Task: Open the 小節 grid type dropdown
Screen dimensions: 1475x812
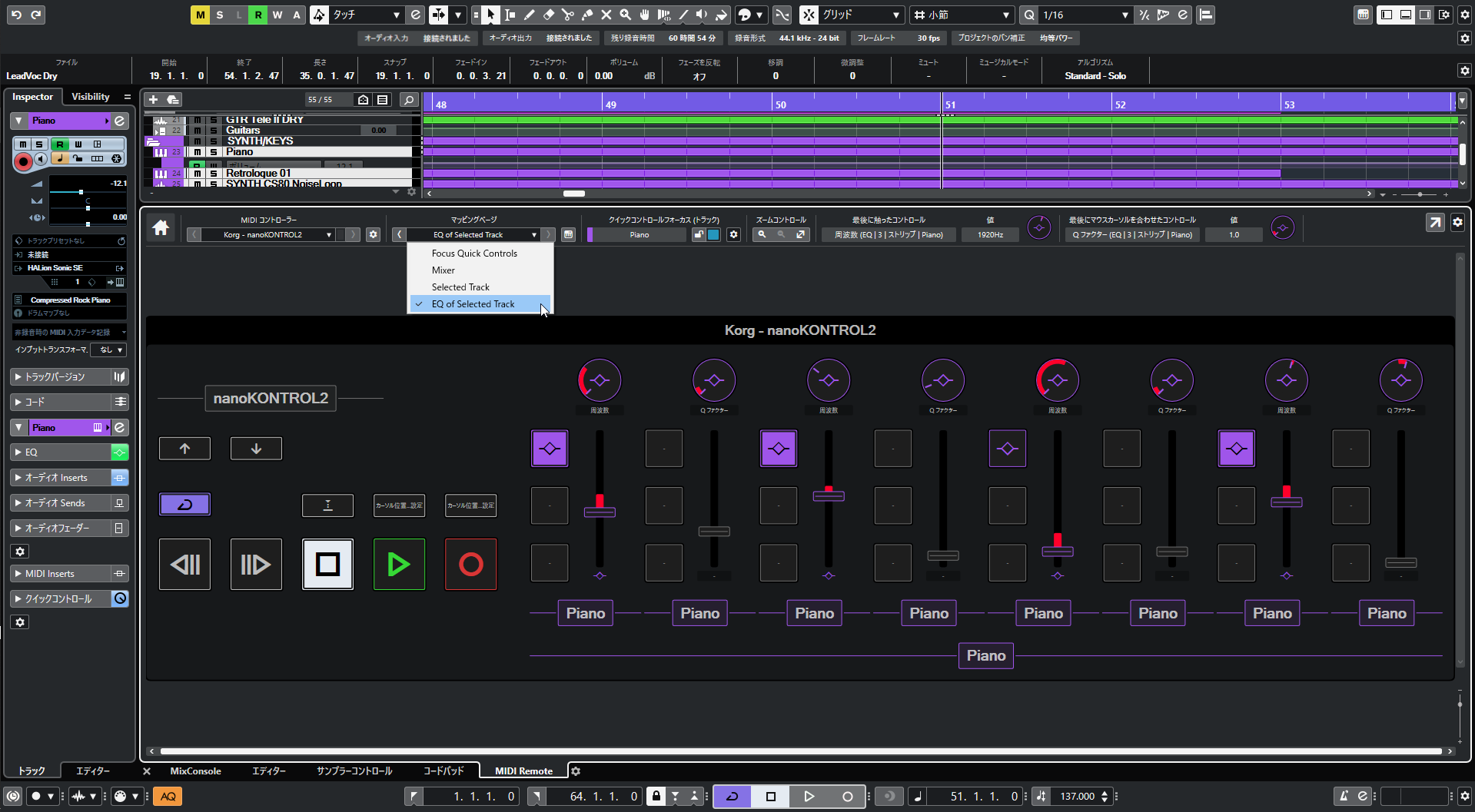Action: 962,15
